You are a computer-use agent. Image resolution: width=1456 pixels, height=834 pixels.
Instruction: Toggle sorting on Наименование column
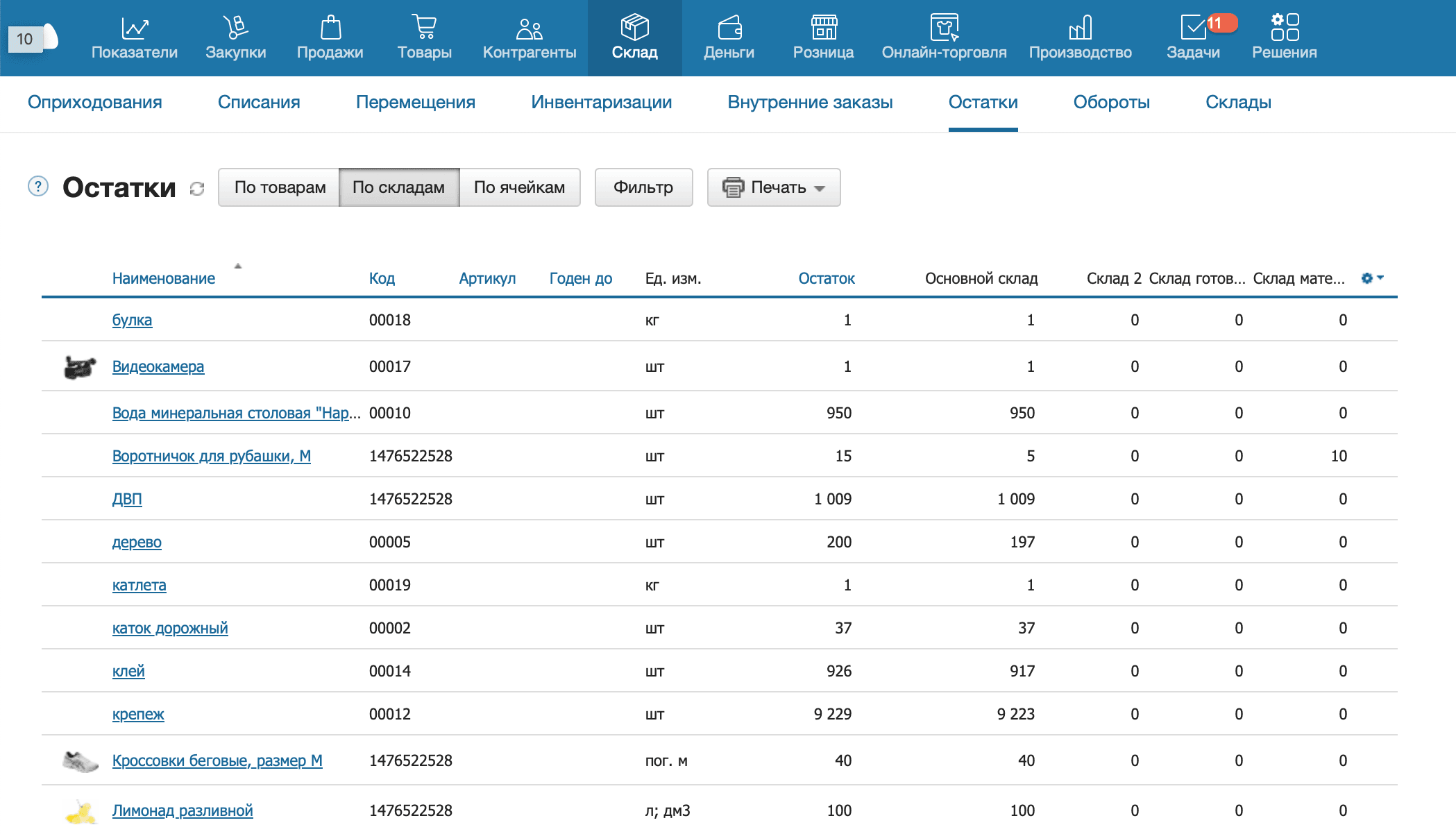(x=164, y=278)
